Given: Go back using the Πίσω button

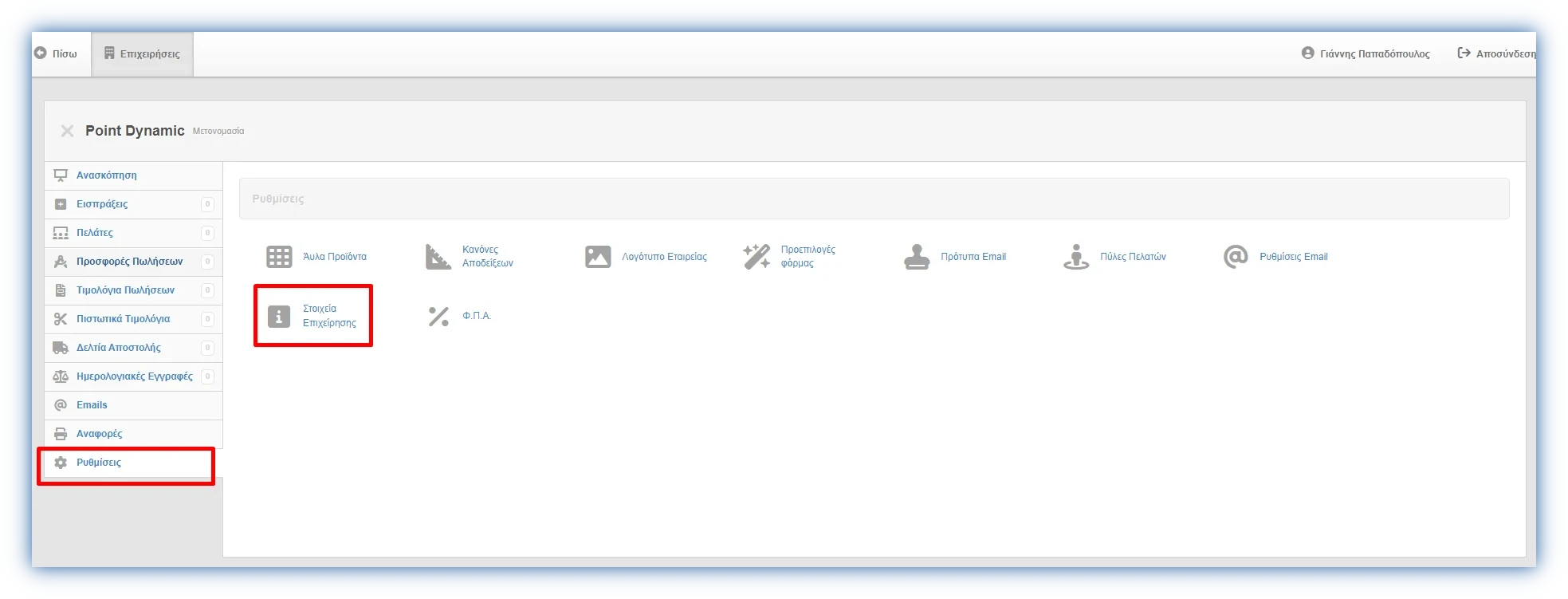Looking at the screenshot, I should tap(56, 53).
